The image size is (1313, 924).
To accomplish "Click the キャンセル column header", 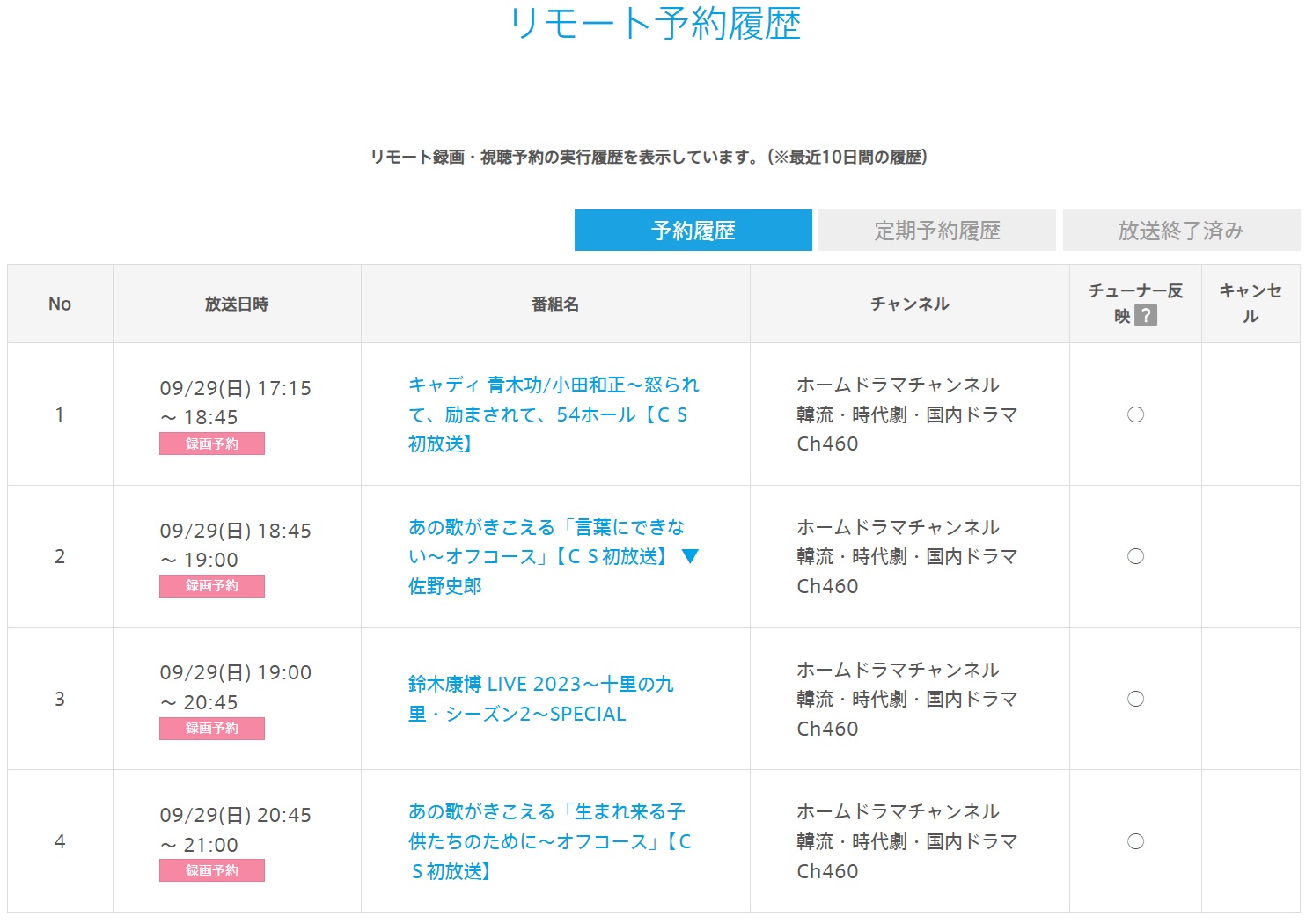I will (x=1251, y=304).
